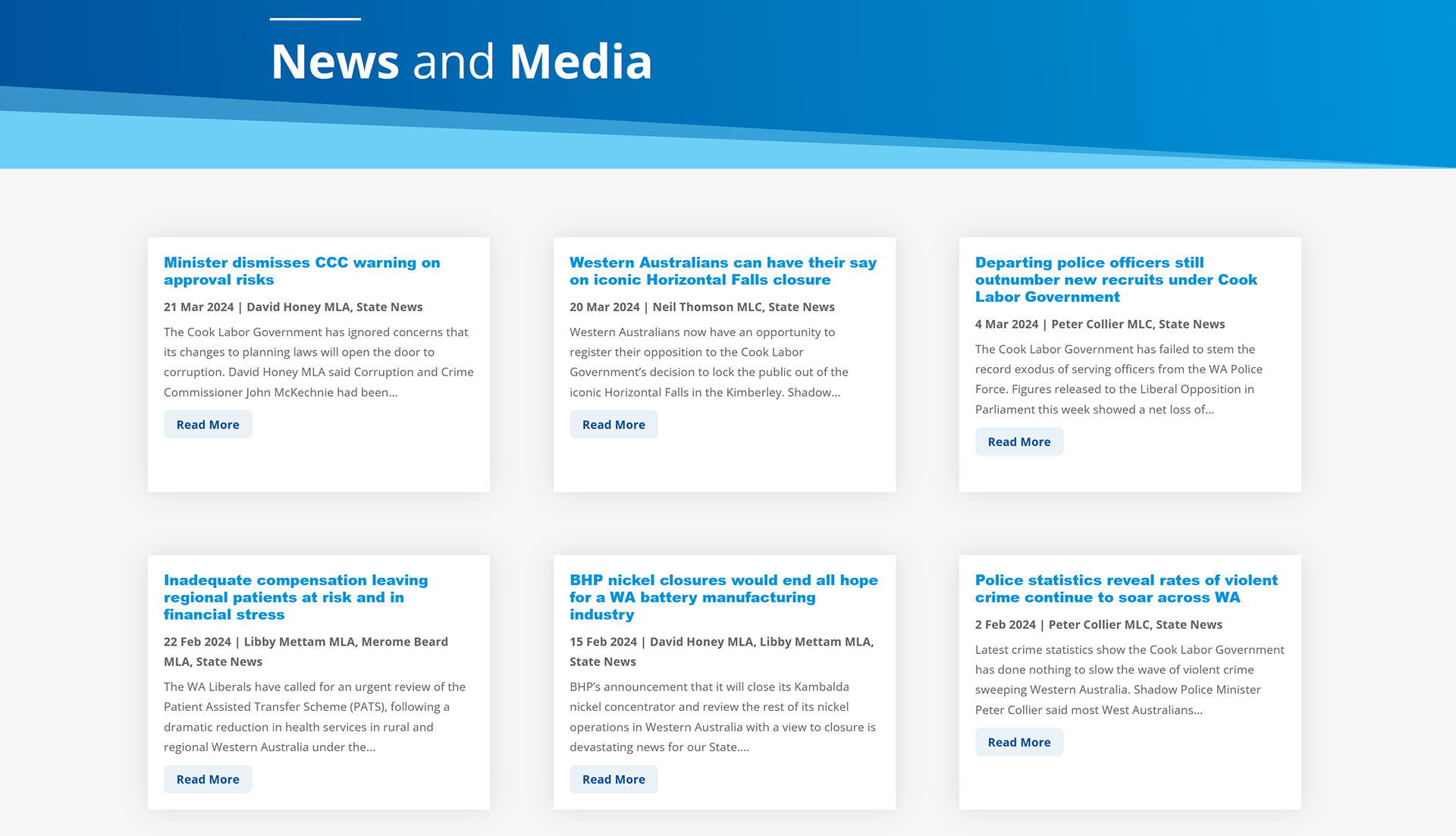
Task: Click Read More under departing police officers article
Action: tap(1018, 442)
